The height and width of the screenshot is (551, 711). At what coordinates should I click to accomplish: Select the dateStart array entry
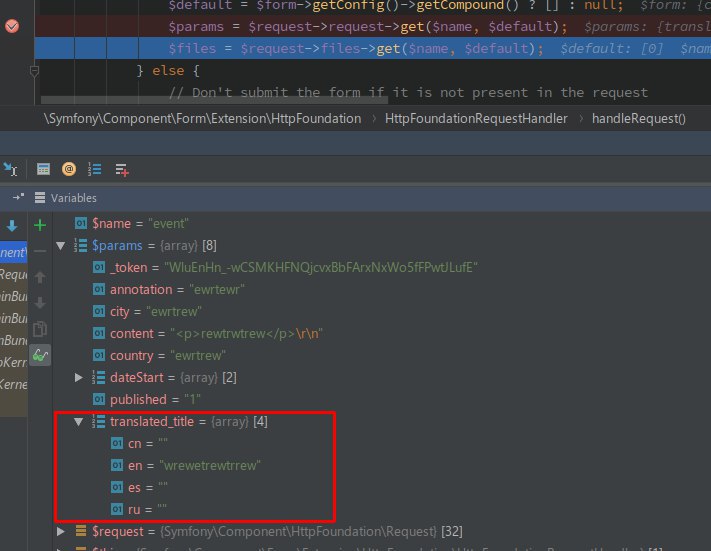point(165,378)
